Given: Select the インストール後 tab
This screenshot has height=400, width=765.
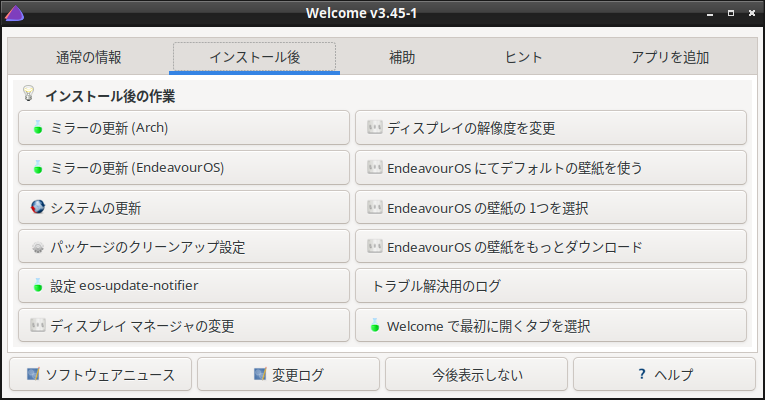Looking at the screenshot, I should (x=254, y=57).
